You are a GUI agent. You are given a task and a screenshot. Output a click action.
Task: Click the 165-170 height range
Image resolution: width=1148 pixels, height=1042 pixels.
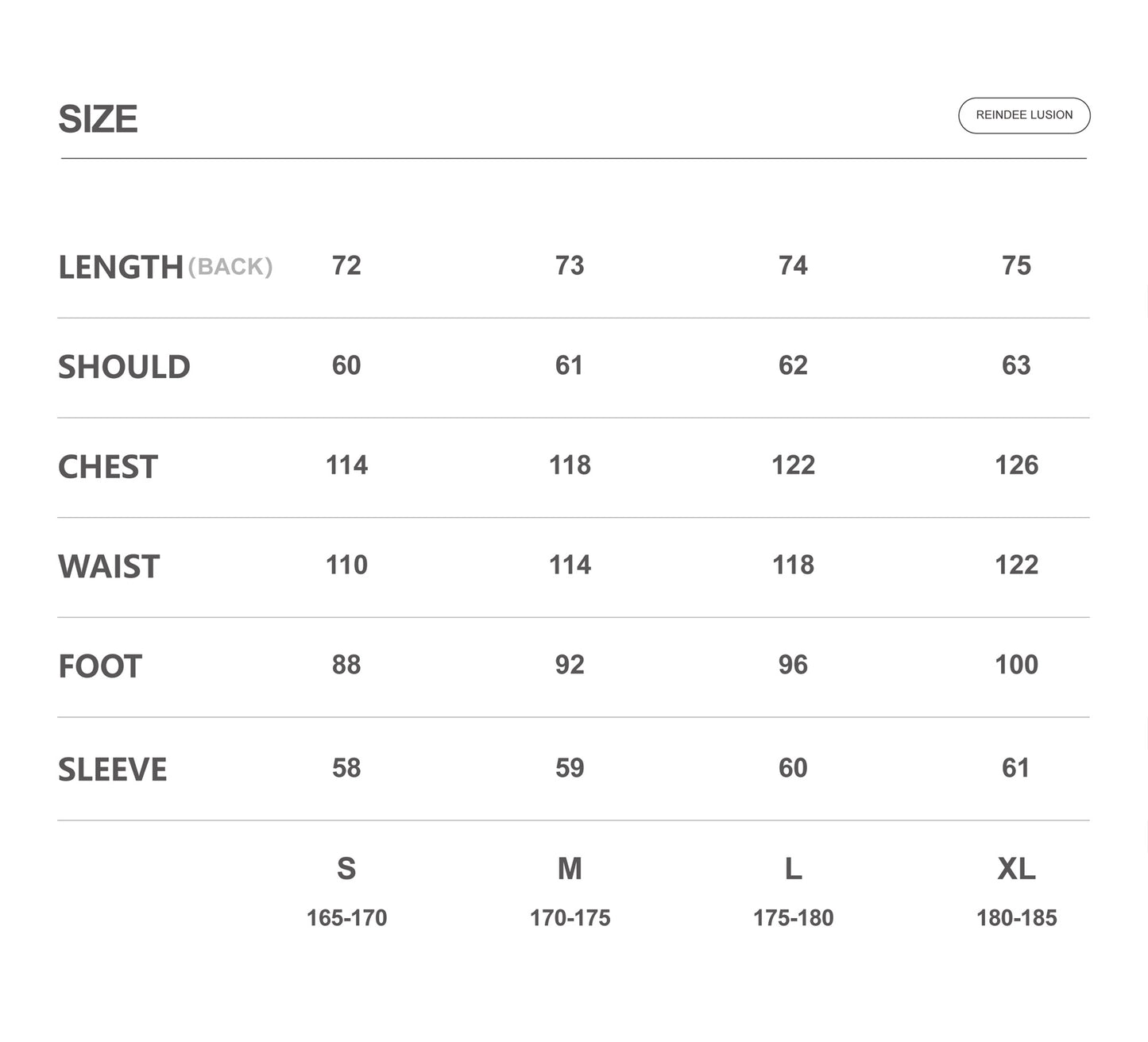(346, 918)
